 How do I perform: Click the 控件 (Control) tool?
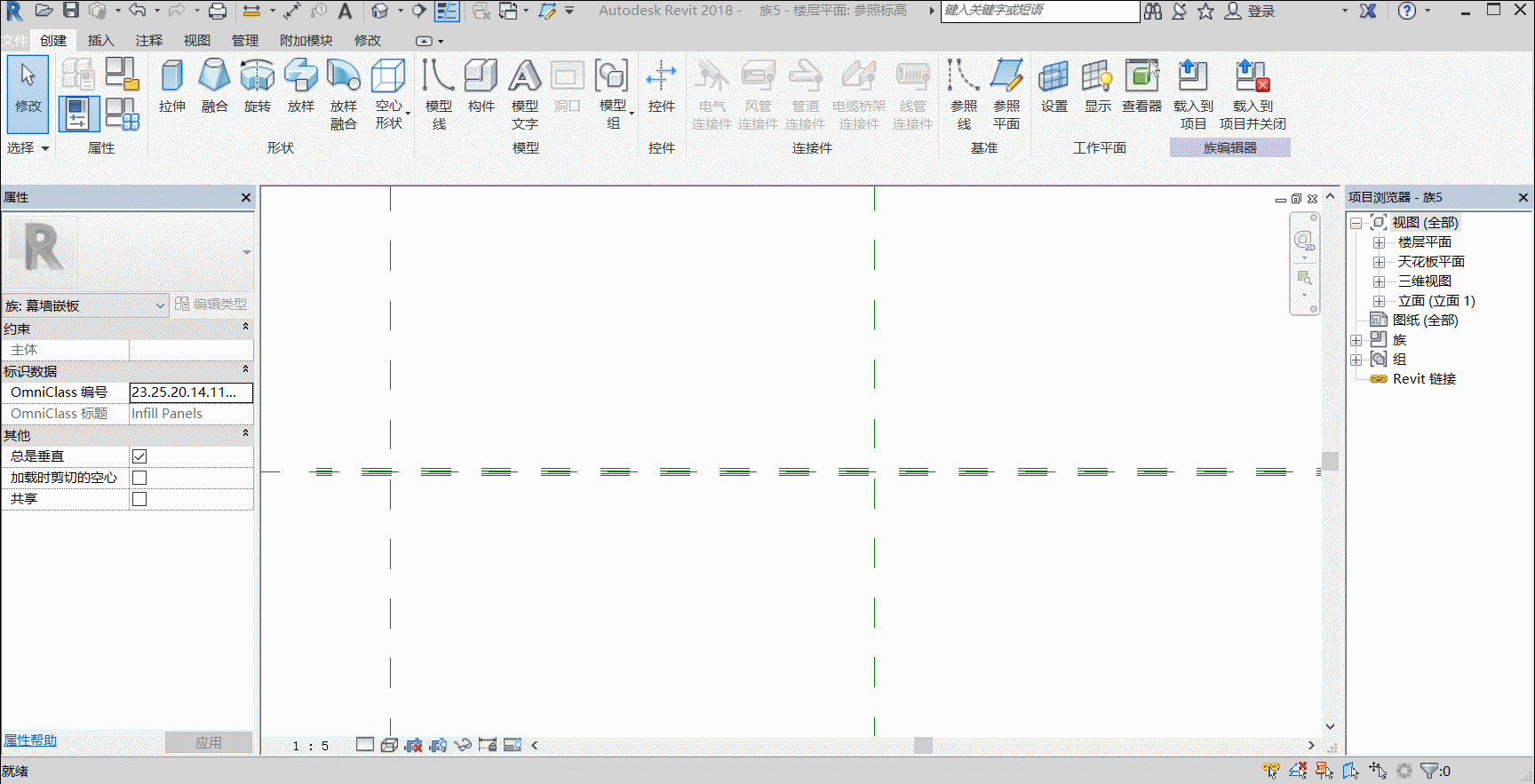tap(661, 85)
